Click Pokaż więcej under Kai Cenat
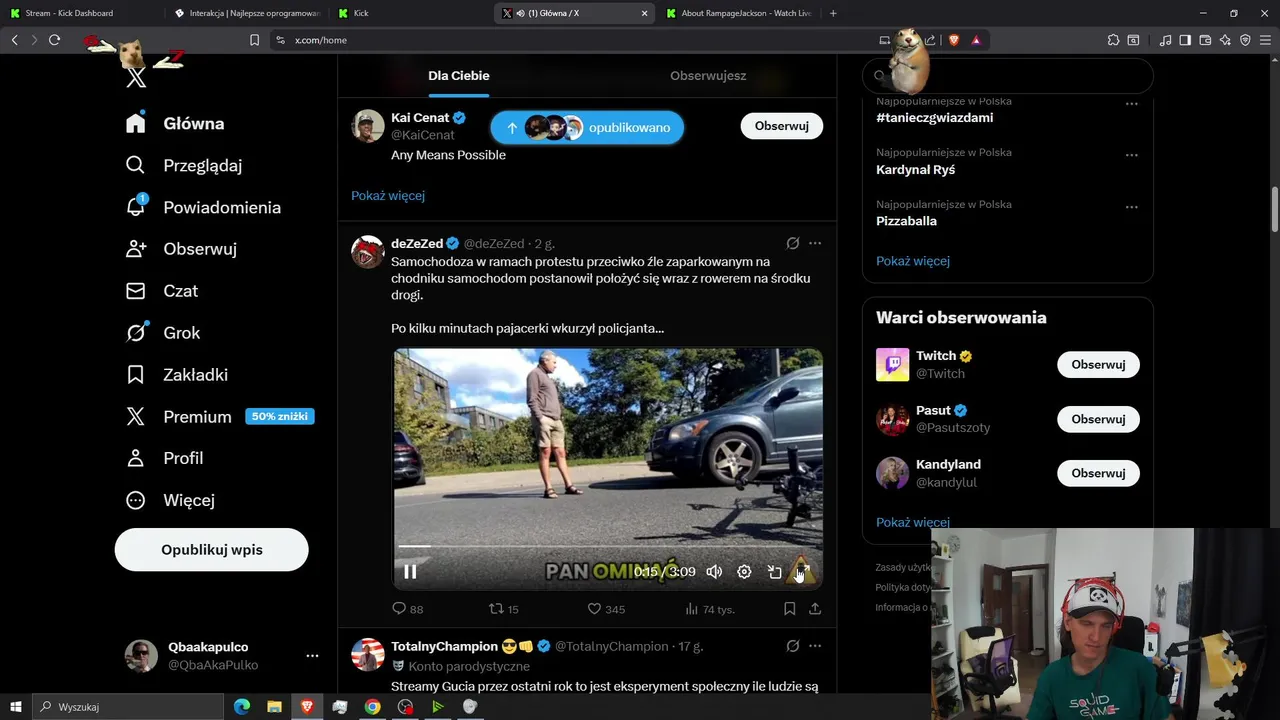This screenshot has width=1280, height=720. [x=388, y=196]
